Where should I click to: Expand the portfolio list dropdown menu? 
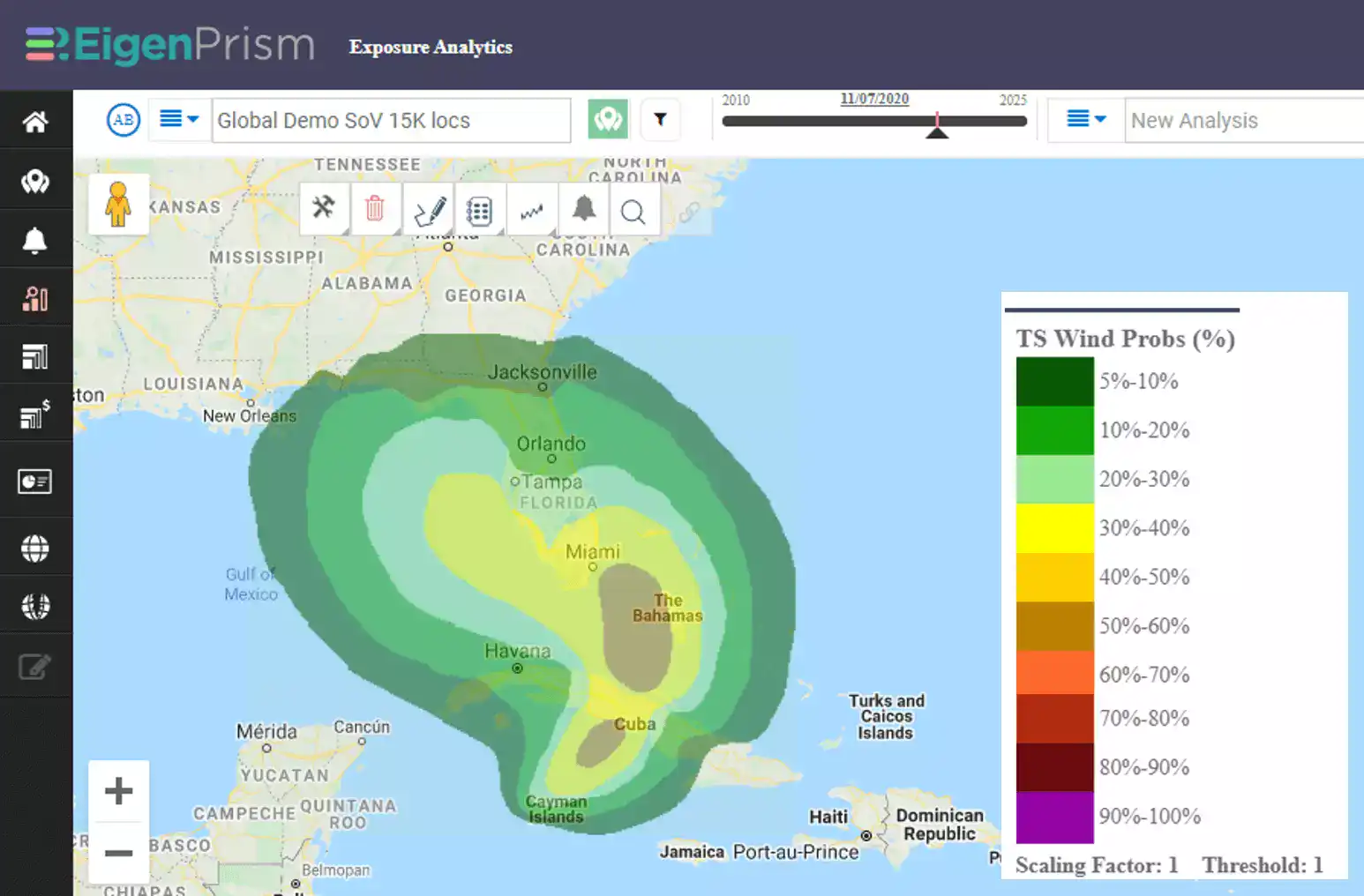coord(179,118)
